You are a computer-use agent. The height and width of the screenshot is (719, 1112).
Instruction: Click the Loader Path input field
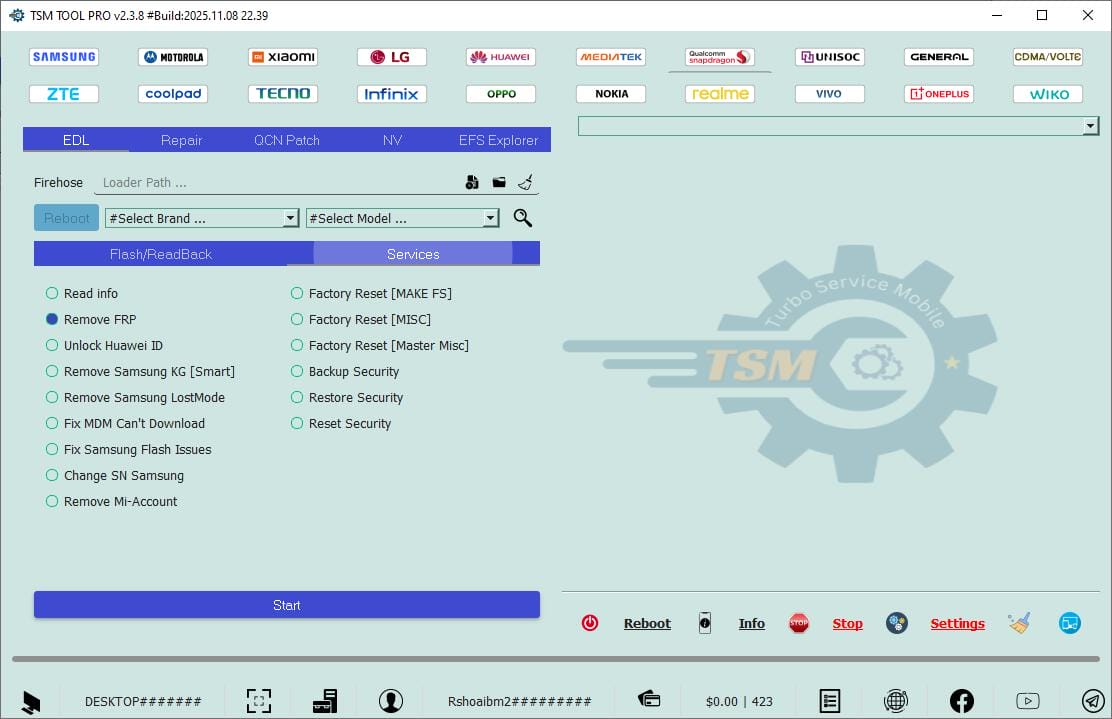pos(270,182)
